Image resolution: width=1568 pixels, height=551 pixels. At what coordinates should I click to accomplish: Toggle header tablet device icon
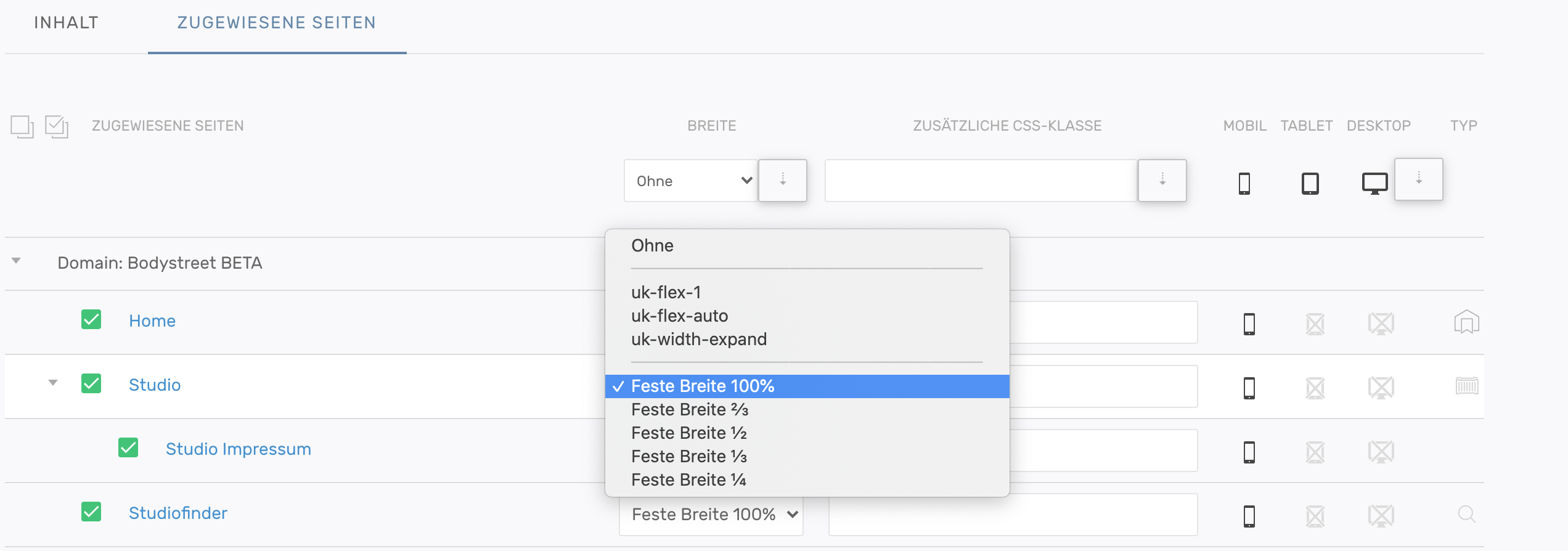pyautogui.click(x=1310, y=183)
